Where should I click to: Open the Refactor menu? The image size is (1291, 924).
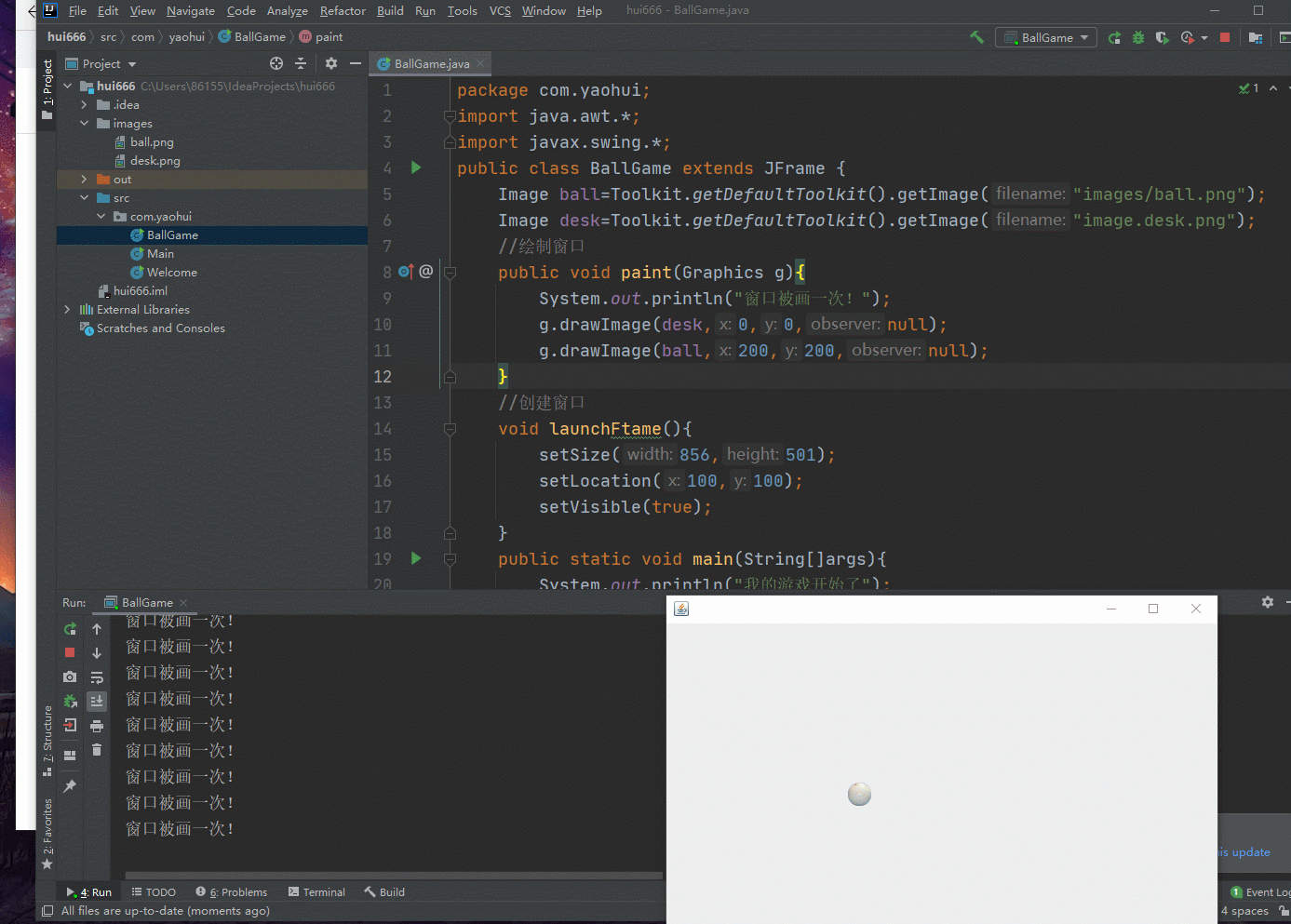tap(343, 11)
